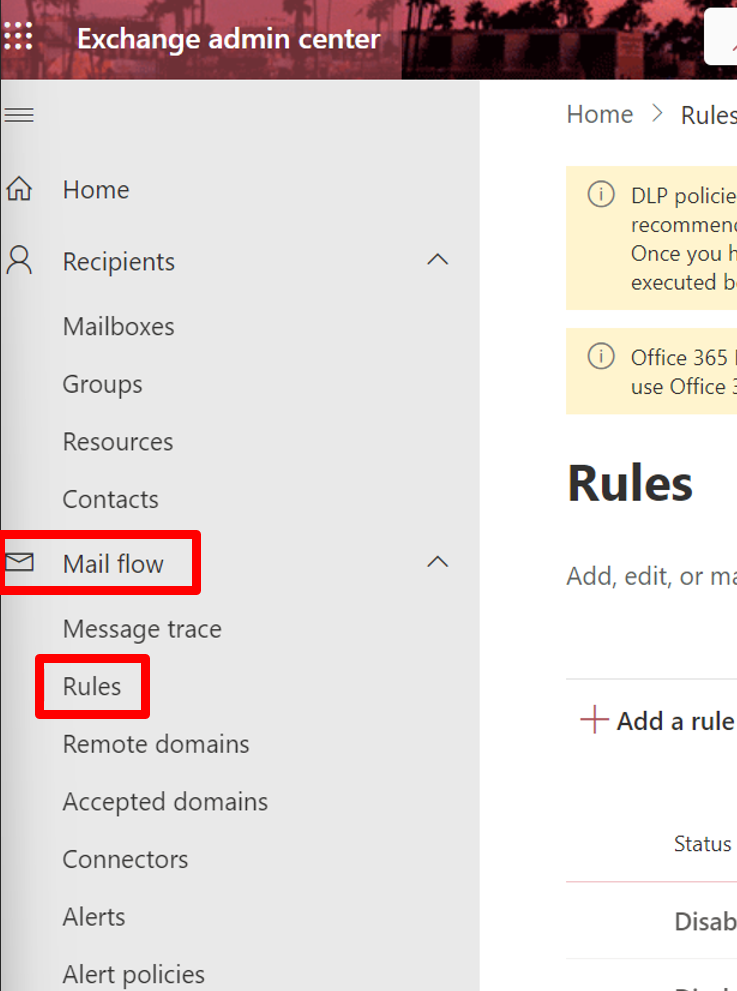Collapse the Recipients section chevron
Viewport: 737px width, 991px height.
[x=437, y=259]
